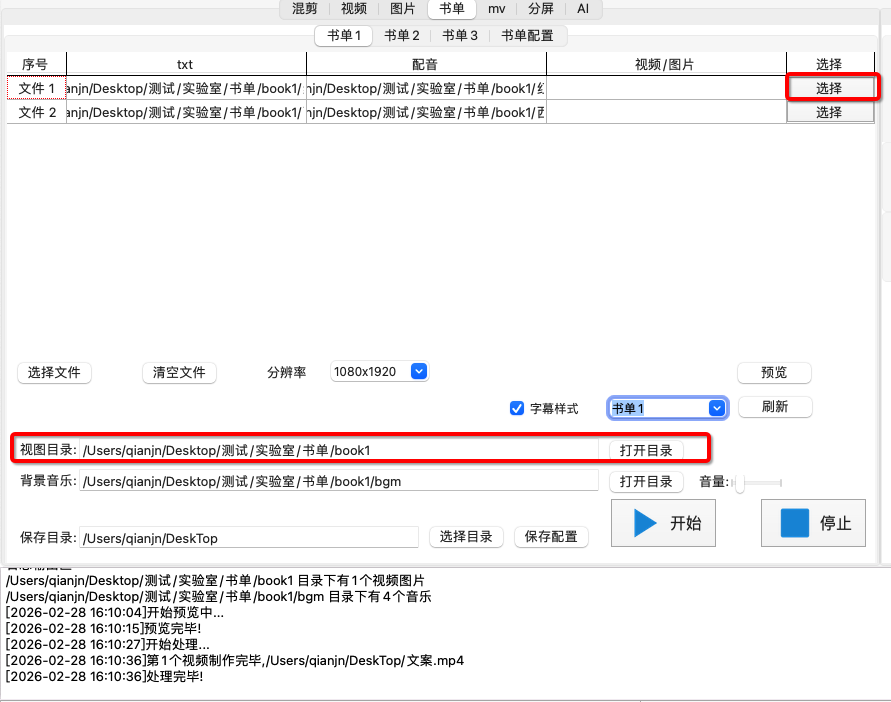Click the 保存目录 path input field
The height and width of the screenshot is (702, 891).
tap(248, 538)
